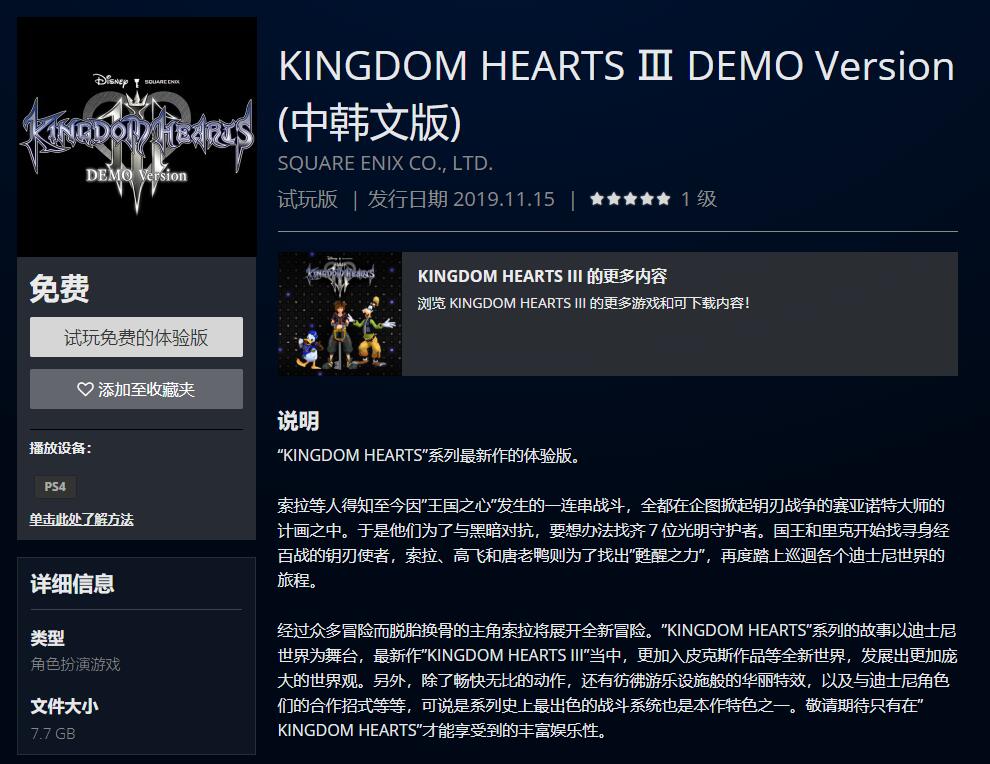The height and width of the screenshot is (764, 990).
Task: Click the 详细信息 section heading
Action: click(72, 583)
